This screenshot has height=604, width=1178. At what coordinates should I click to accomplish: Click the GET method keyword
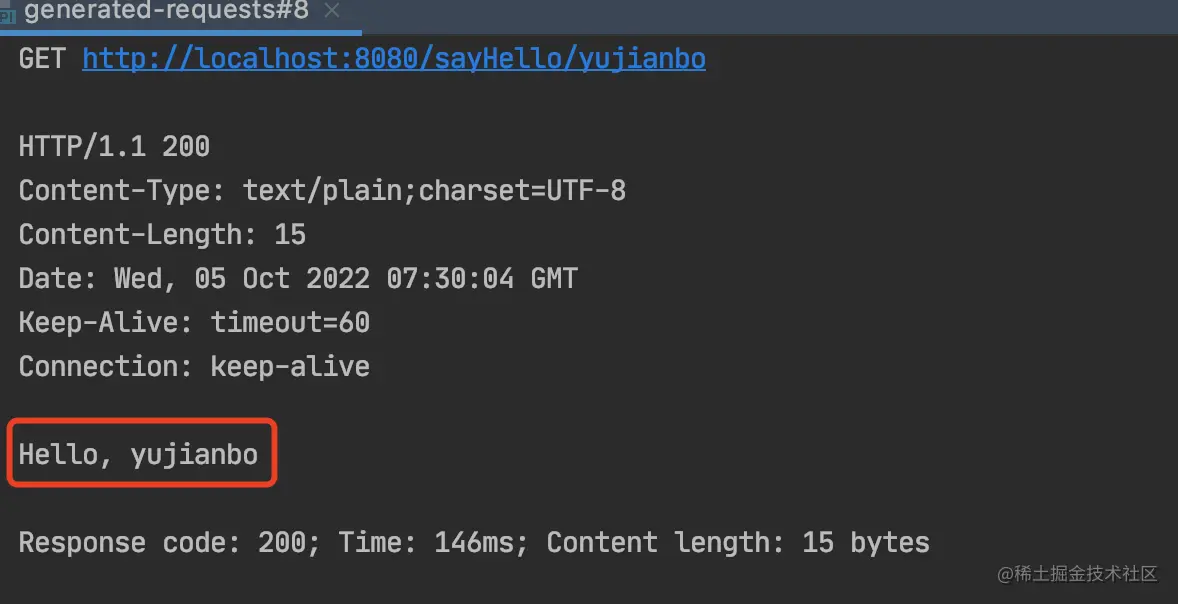42,59
